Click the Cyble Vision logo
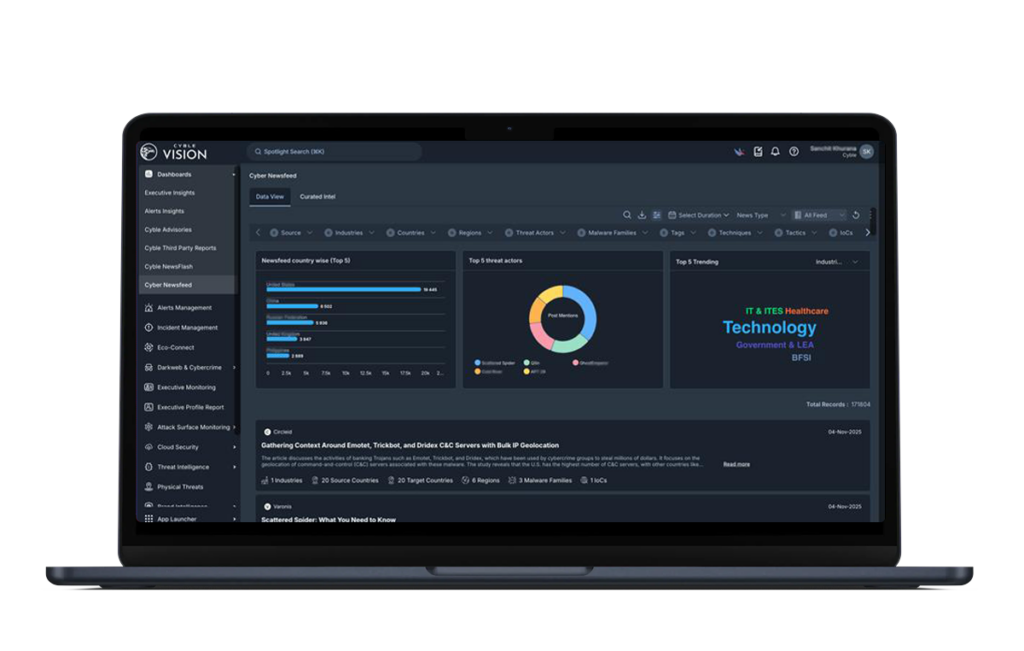 [x=173, y=151]
